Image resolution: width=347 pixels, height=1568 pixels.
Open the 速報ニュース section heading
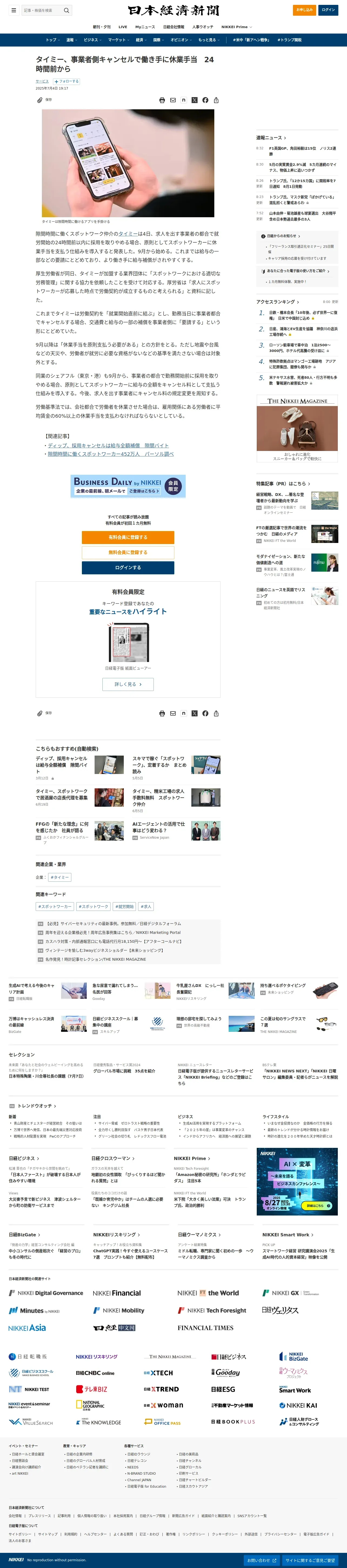(x=271, y=137)
